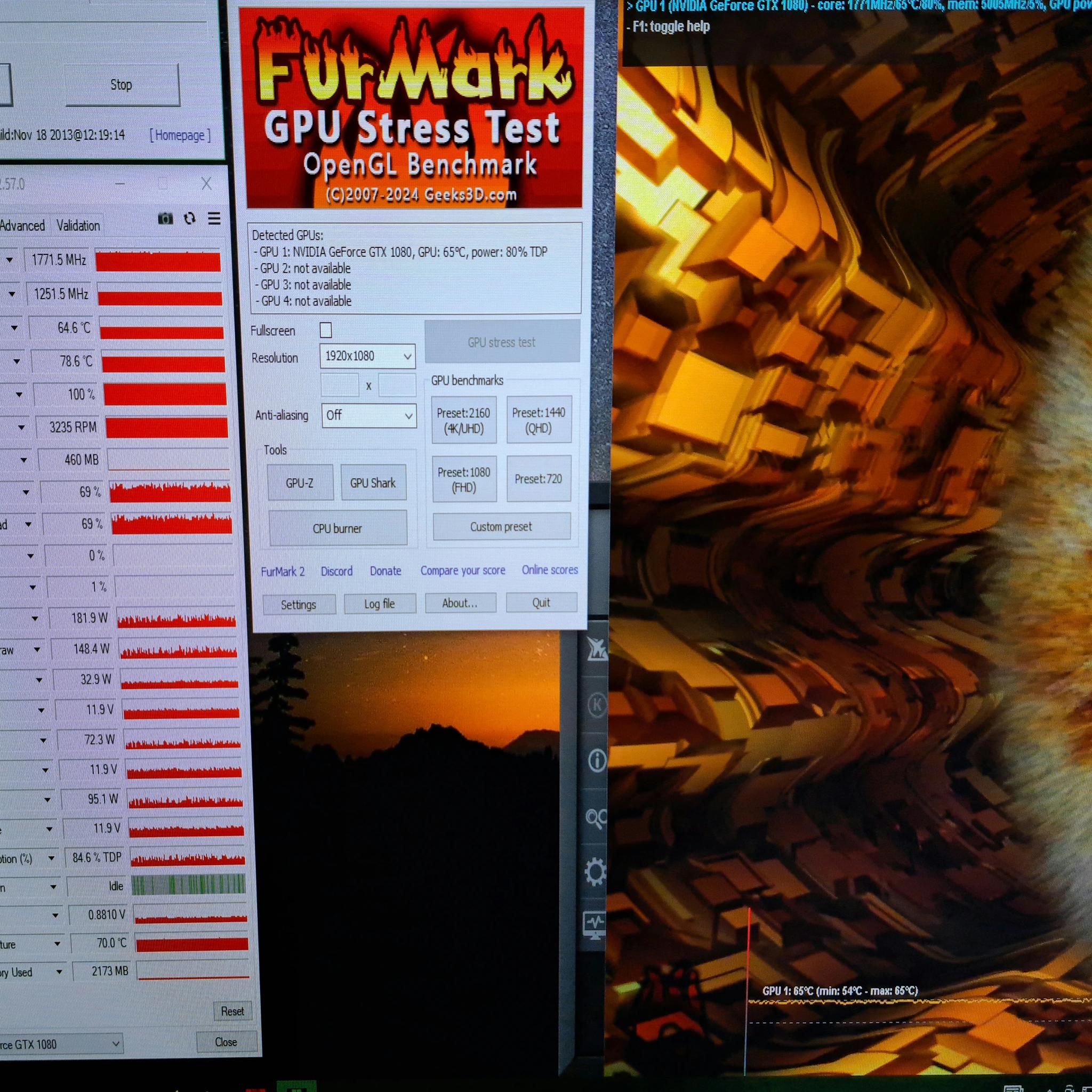Click the info icon in the sidebar

tap(597, 760)
